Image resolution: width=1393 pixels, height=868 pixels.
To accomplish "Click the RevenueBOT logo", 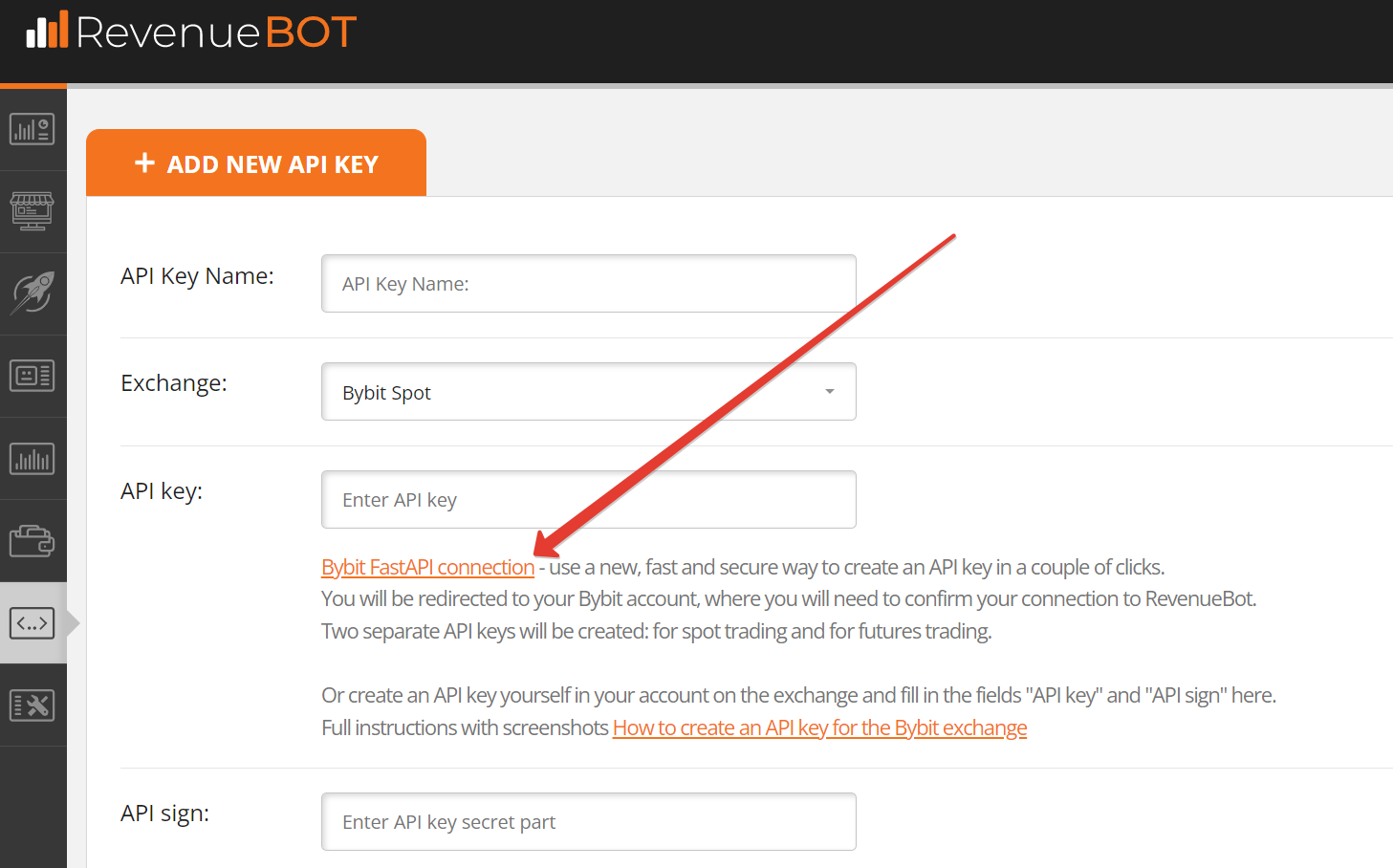I will pos(191,32).
